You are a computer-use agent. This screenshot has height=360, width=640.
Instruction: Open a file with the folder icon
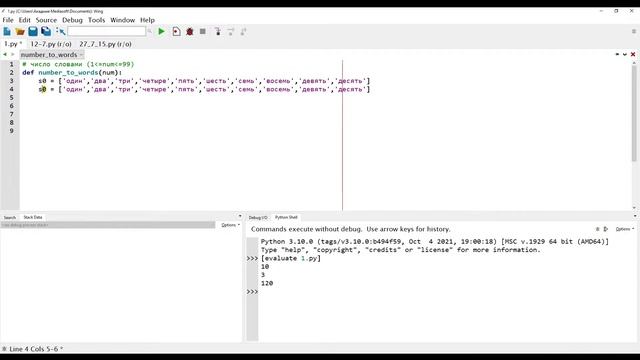20,31
